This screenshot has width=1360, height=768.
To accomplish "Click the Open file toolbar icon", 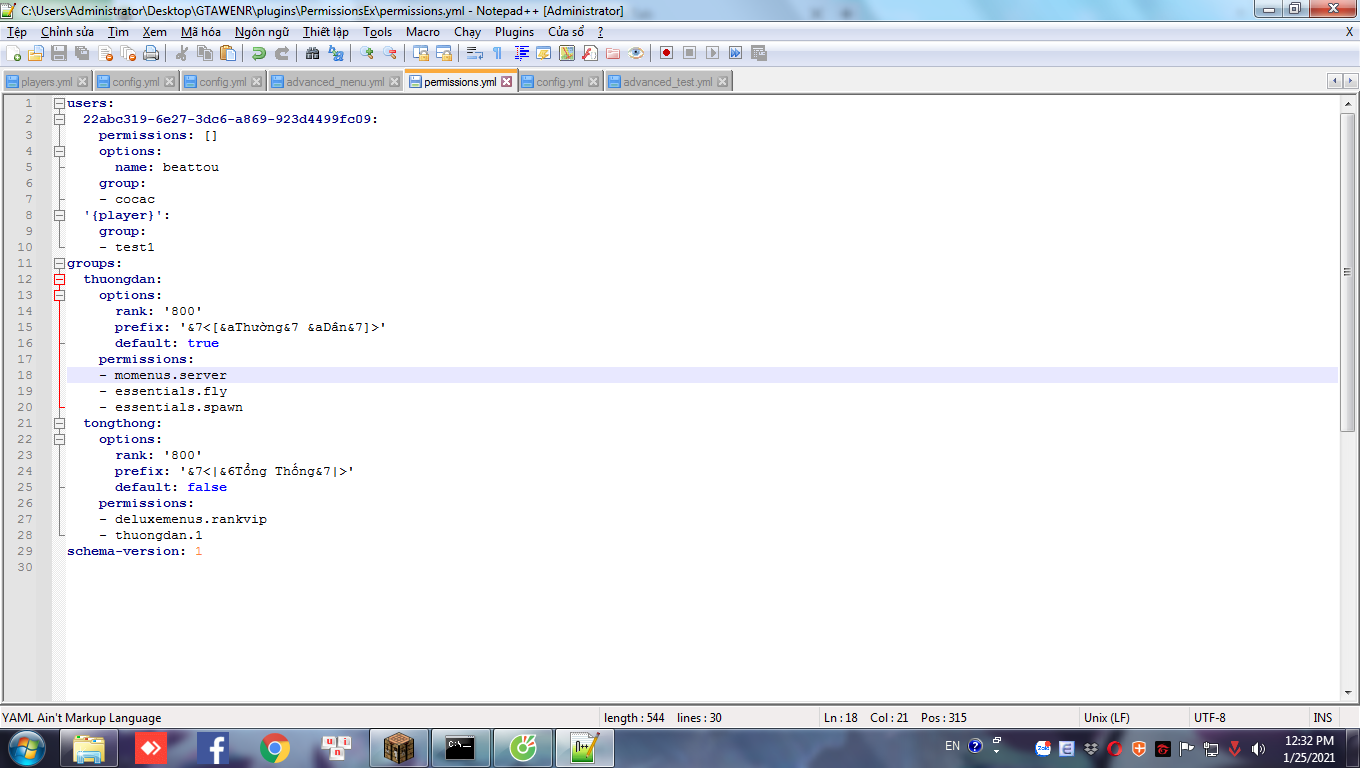I will pyautogui.click(x=36, y=53).
